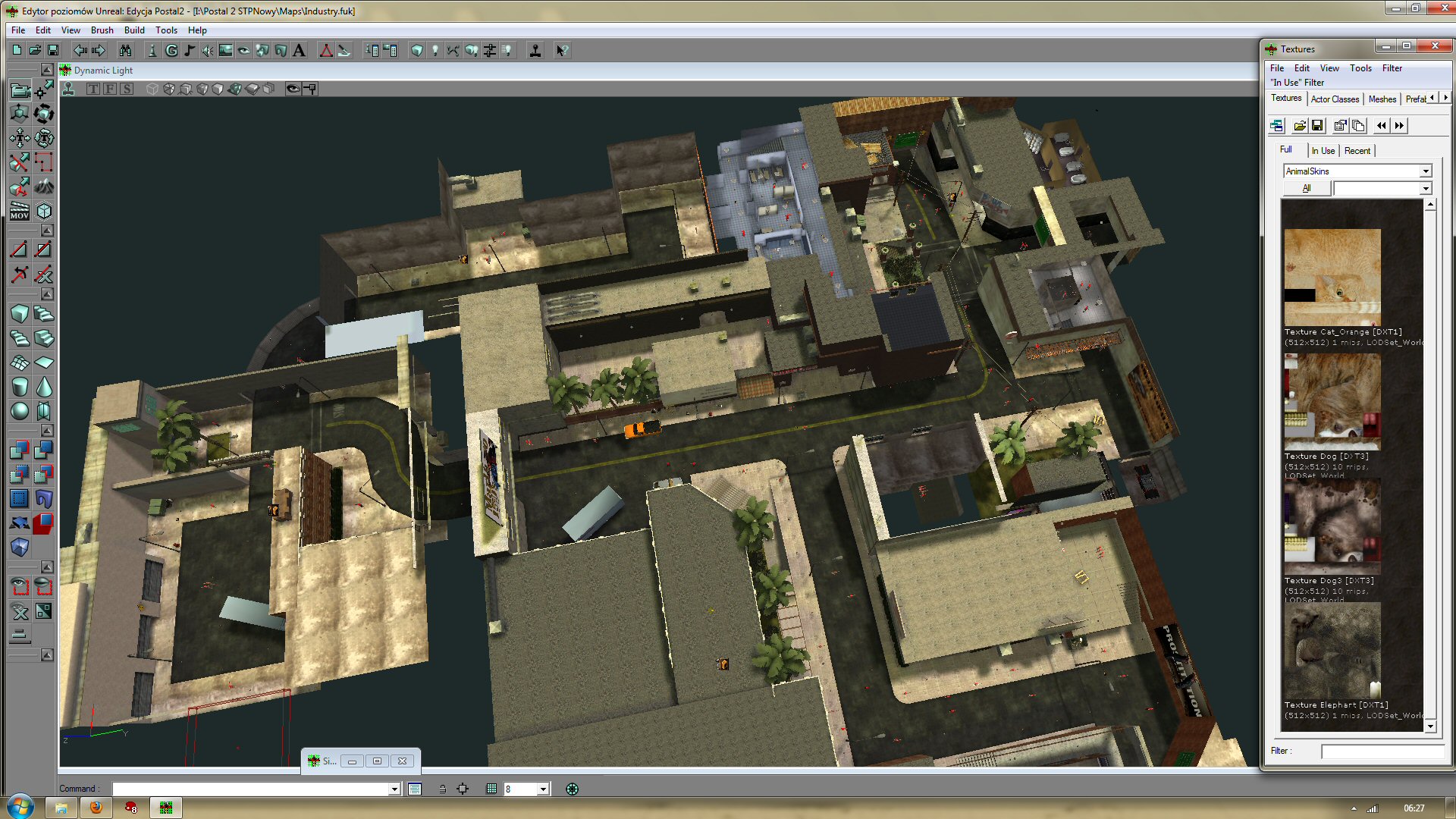Open 2D shape editor triangle icon

pos(326,50)
